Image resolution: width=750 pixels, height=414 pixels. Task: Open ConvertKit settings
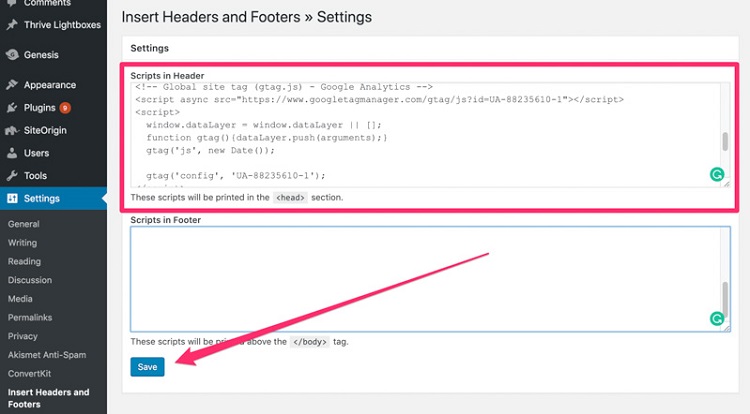(x=29, y=373)
